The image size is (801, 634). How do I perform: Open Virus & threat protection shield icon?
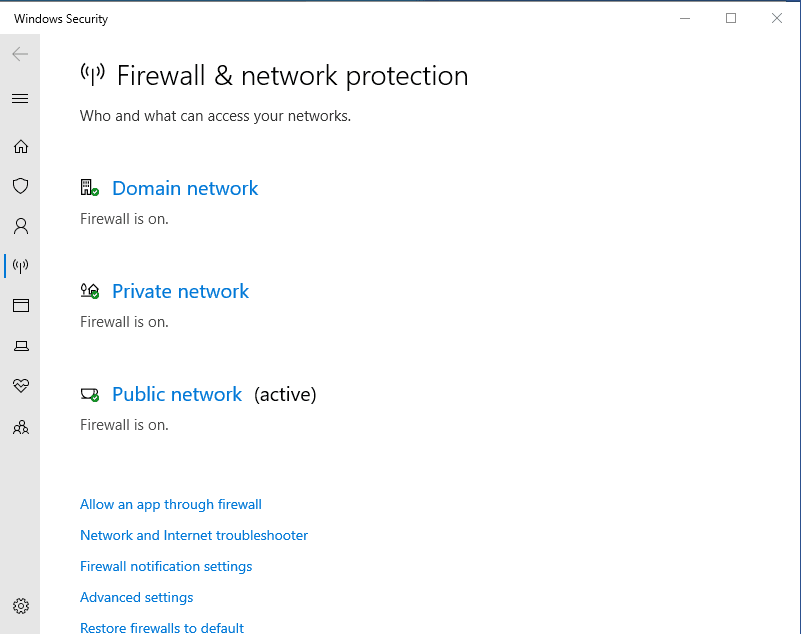click(x=20, y=186)
